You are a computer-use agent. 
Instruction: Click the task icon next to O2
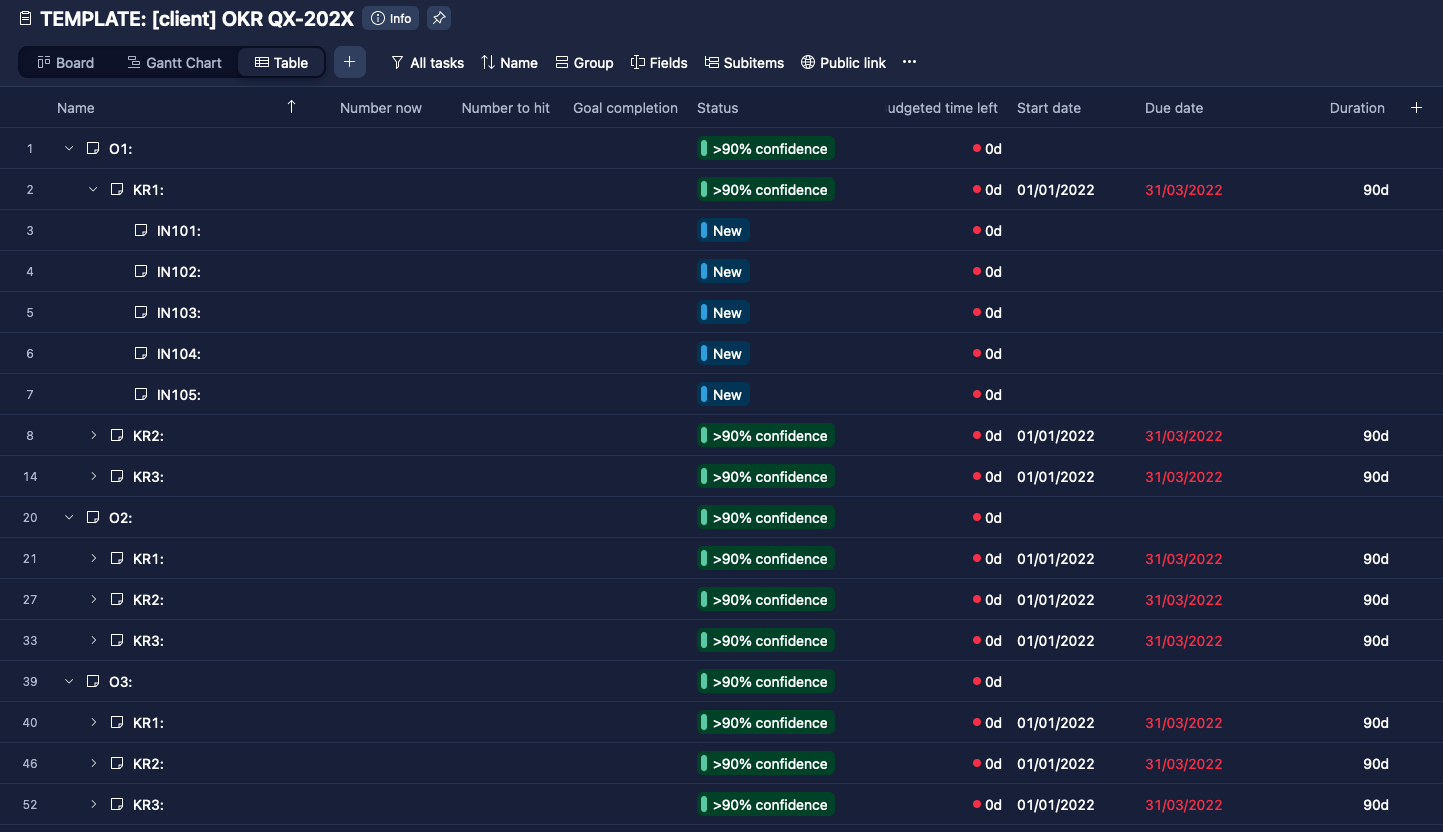point(93,518)
